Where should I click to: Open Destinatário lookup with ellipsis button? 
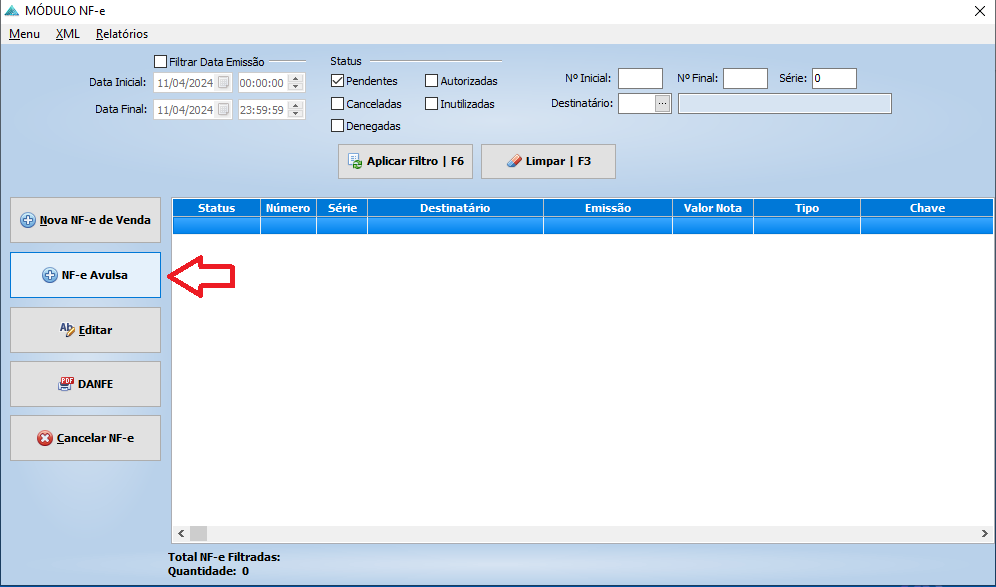[663, 104]
